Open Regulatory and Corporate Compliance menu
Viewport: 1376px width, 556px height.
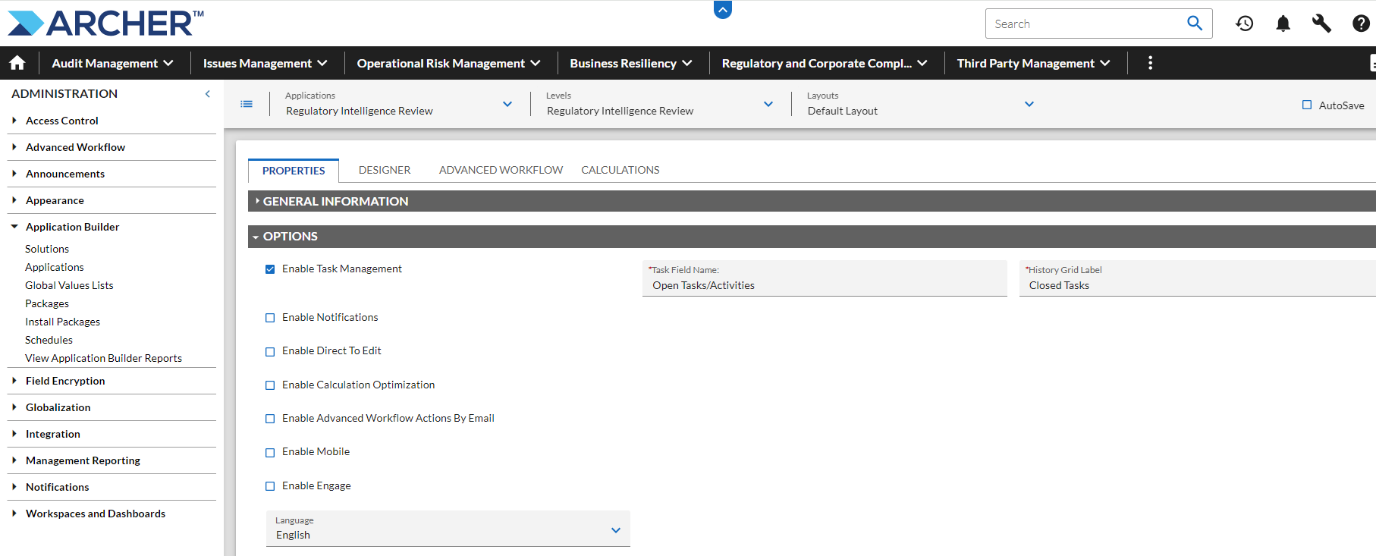coord(825,63)
